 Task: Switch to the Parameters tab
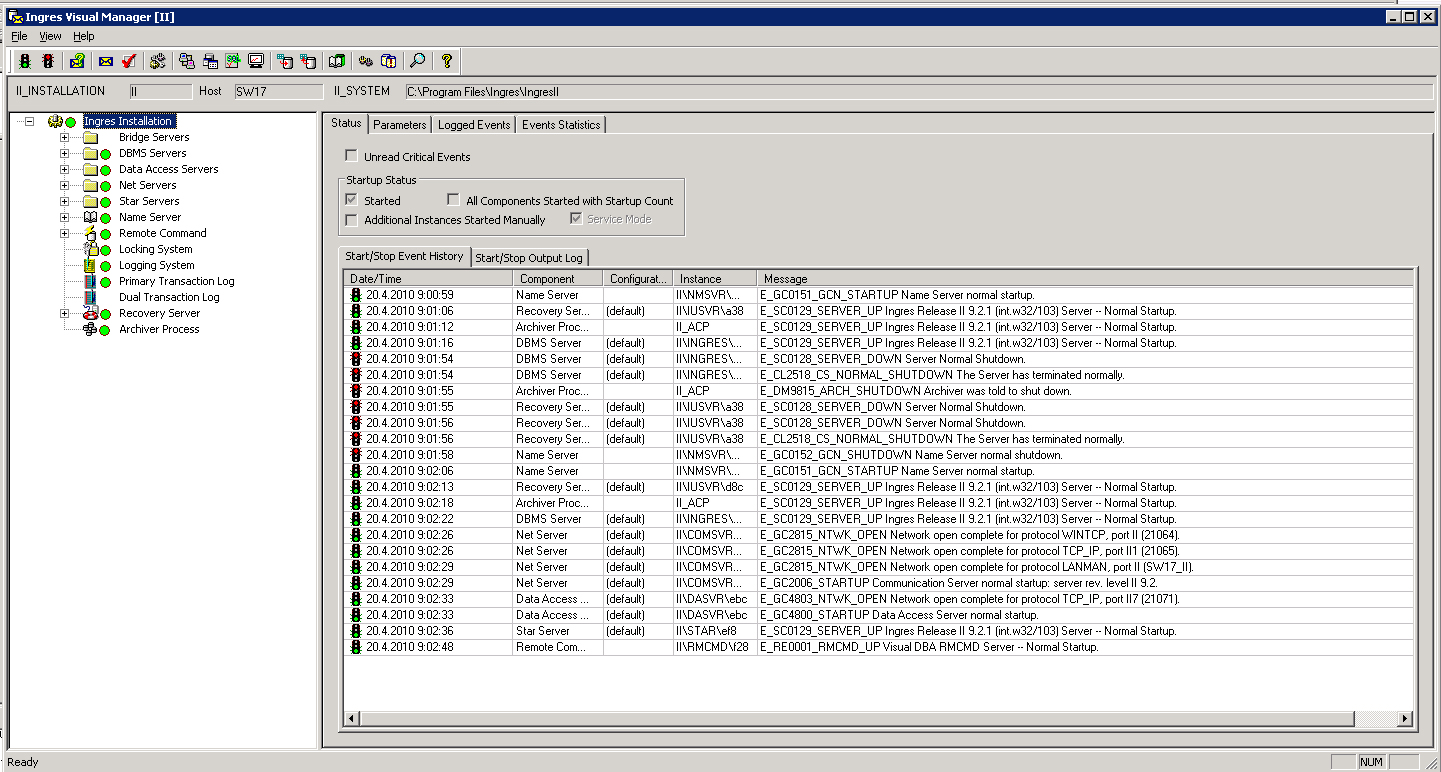400,125
